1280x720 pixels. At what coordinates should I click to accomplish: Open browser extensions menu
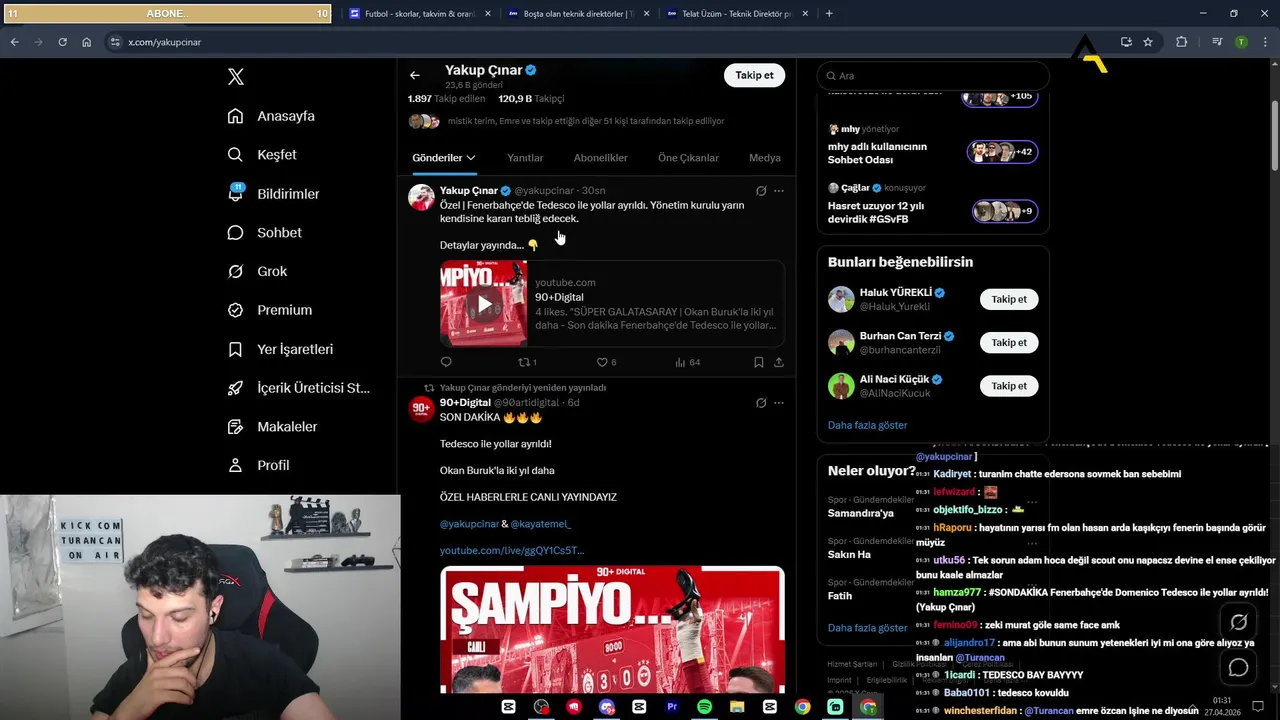point(1182,42)
